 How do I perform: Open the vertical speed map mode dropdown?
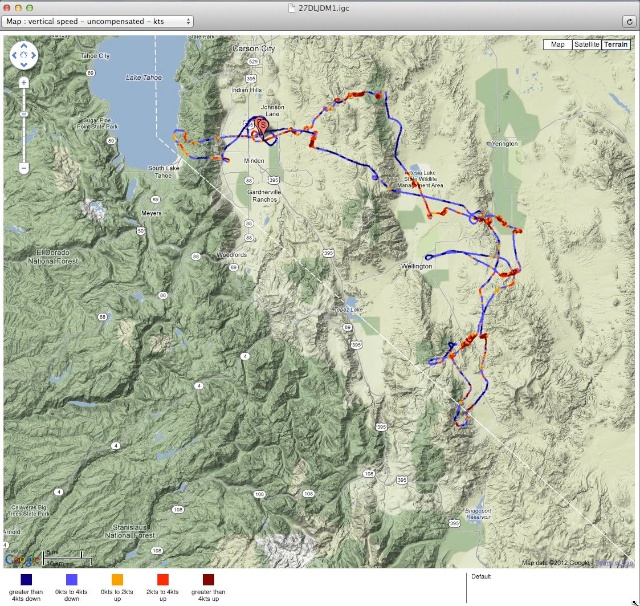coord(99,21)
